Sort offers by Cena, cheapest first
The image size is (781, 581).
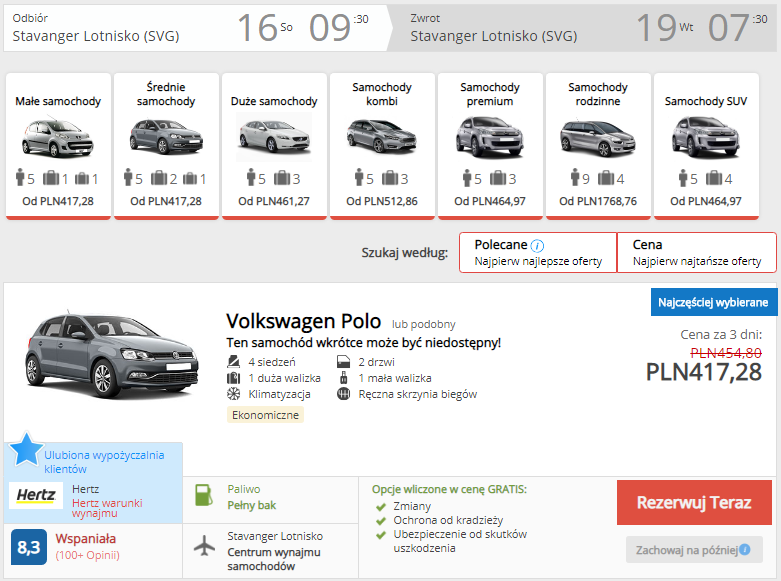(696, 252)
